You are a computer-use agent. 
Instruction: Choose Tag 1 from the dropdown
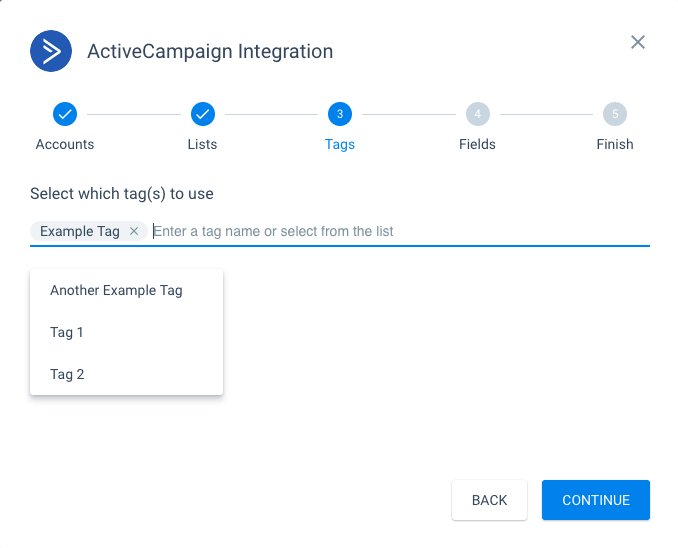coord(126,332)
